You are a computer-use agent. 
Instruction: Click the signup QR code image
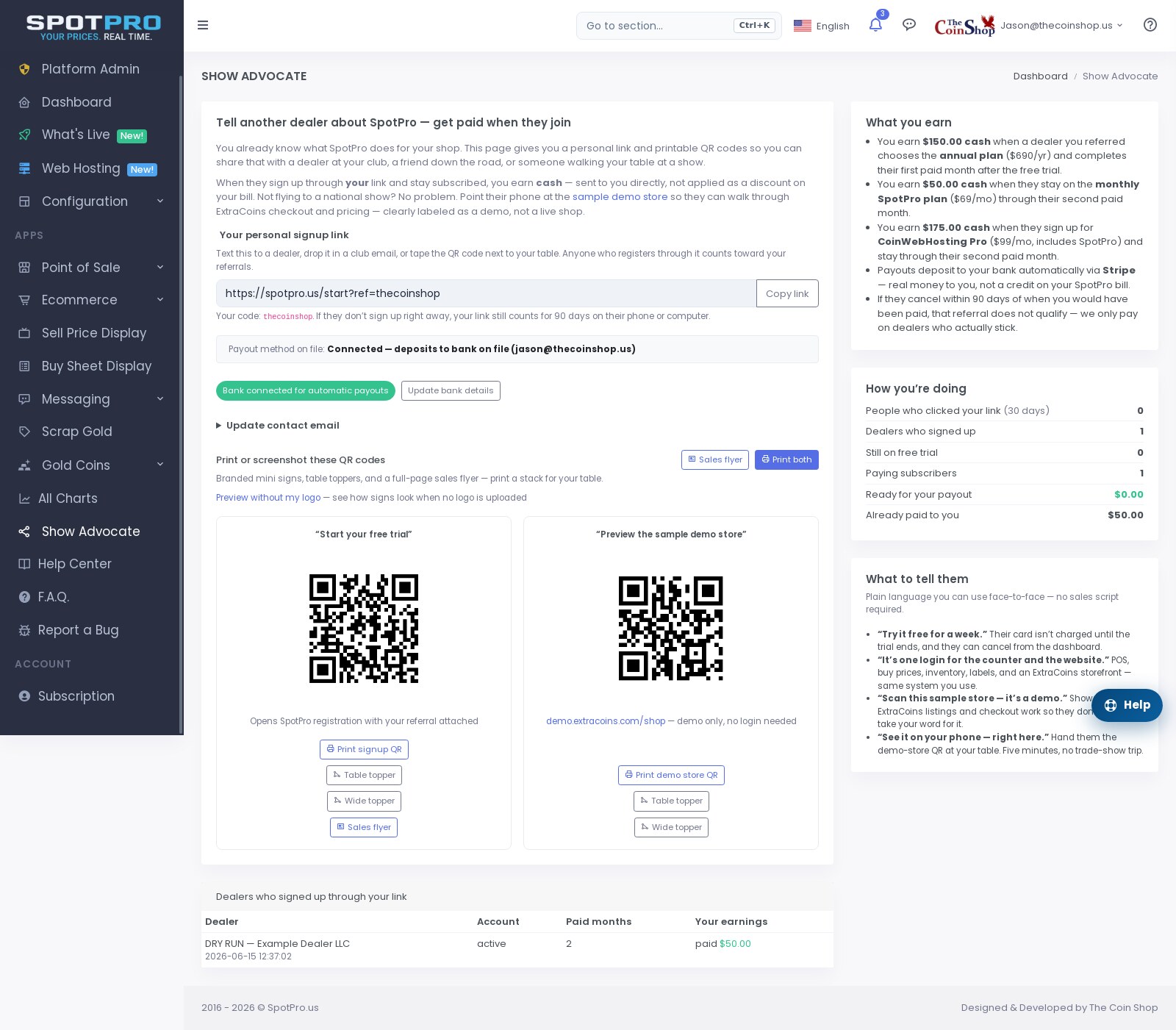click(364, 629)
